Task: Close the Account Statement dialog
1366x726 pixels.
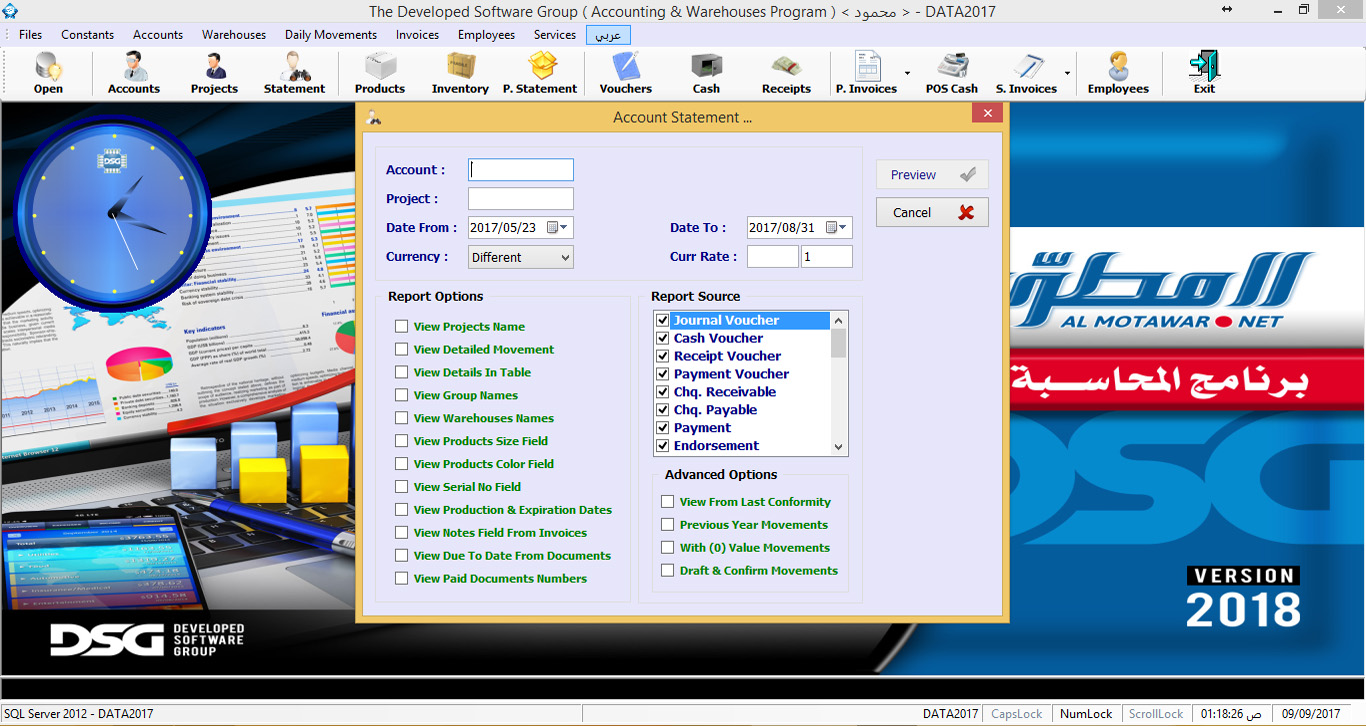Action: tap(987, 113)
